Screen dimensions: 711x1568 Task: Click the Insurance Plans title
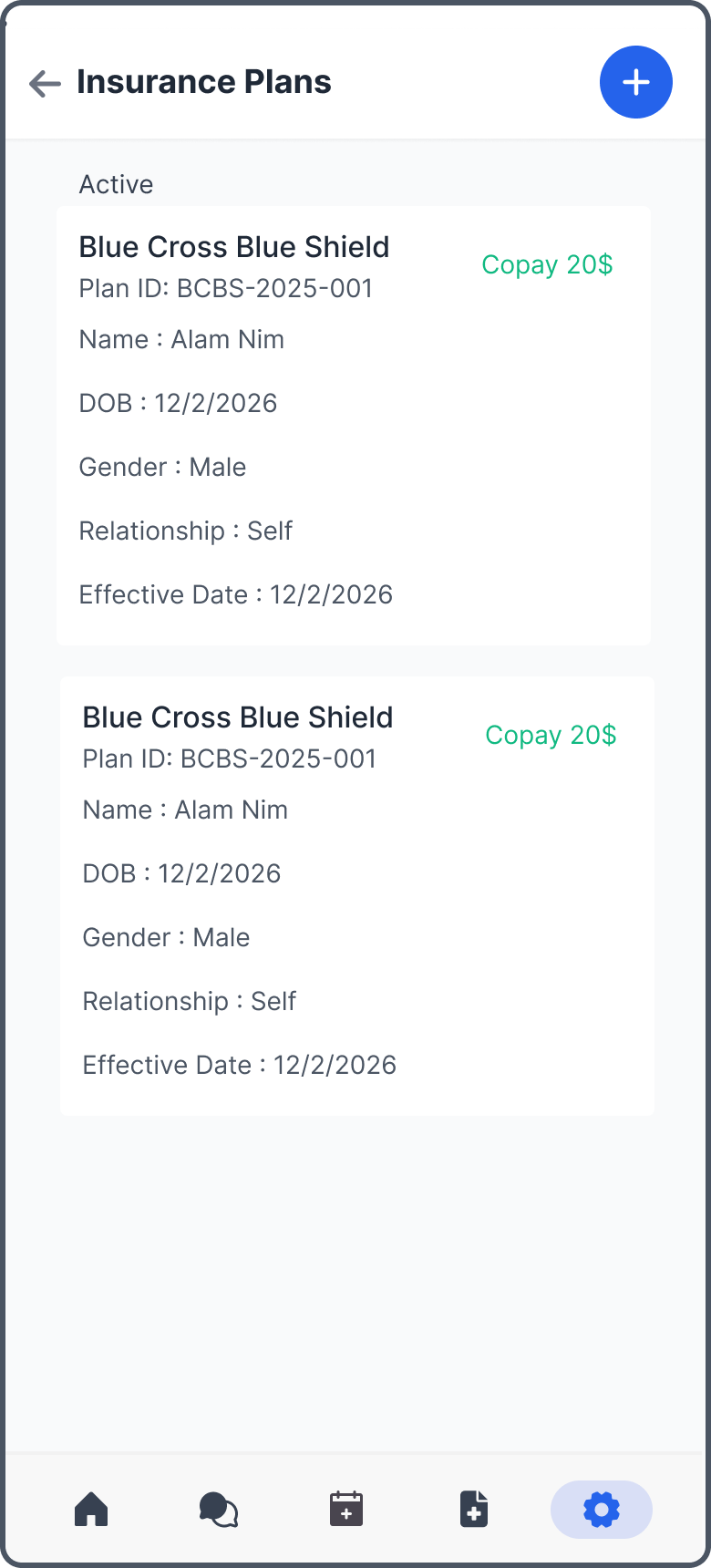click(x=204, y=81)
